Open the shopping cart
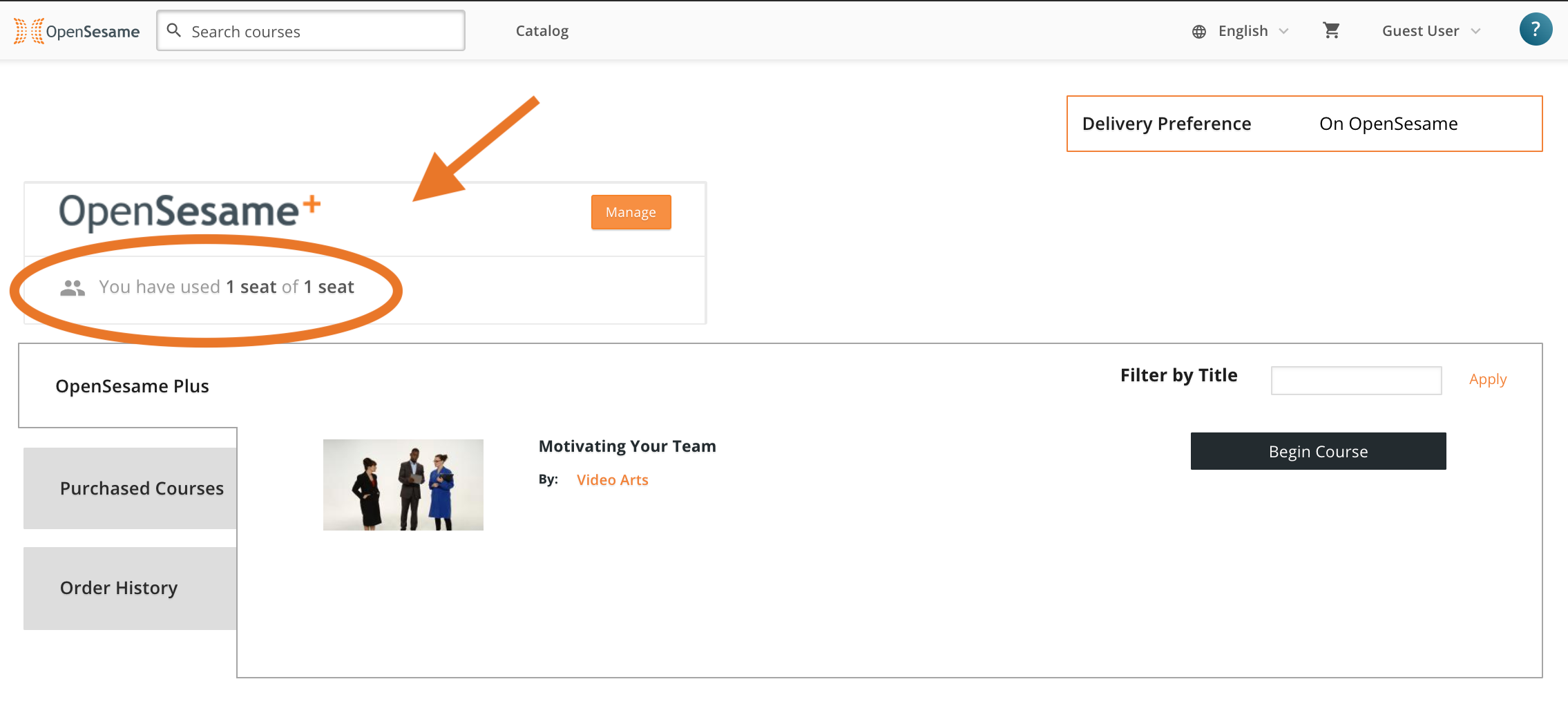This screenshot has height=706, width=1568. [1331, 30]
